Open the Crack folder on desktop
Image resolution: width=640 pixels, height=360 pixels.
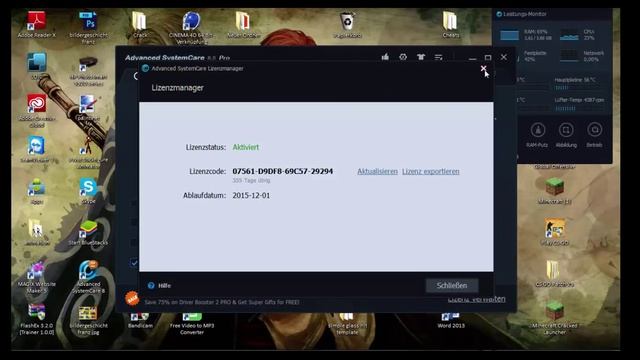tap(140, 24)
